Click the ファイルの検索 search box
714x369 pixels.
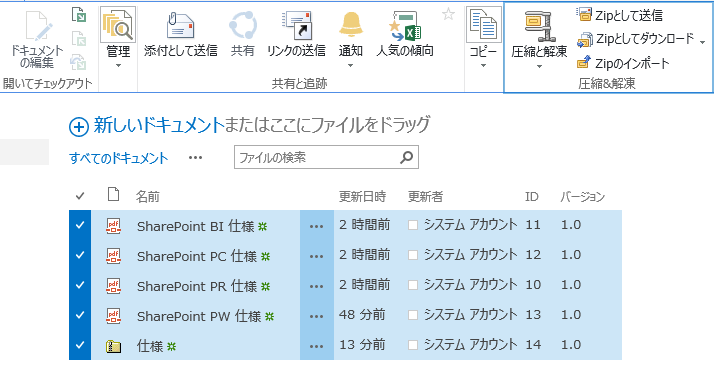click(x=317, y=158)
